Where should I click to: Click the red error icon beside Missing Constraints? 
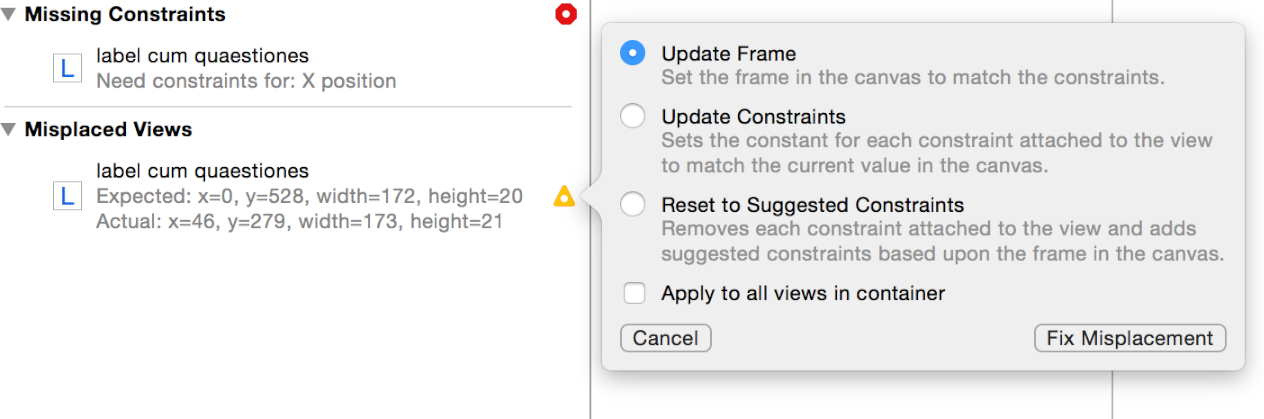pyautogui.click(x=567, y=15)
